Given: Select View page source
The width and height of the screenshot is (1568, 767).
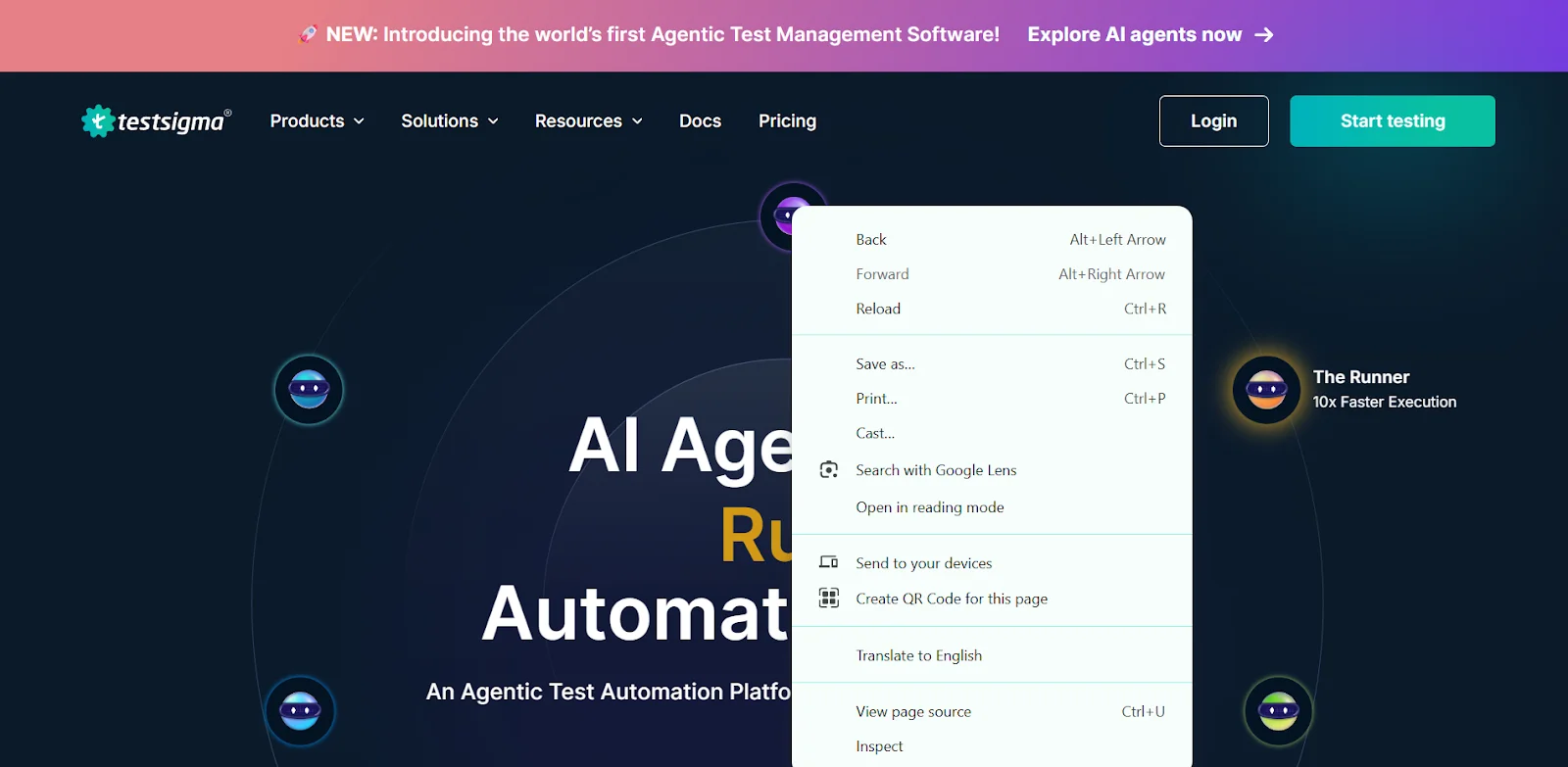Looking at the screenshot, I should click(x=992, y=711).
